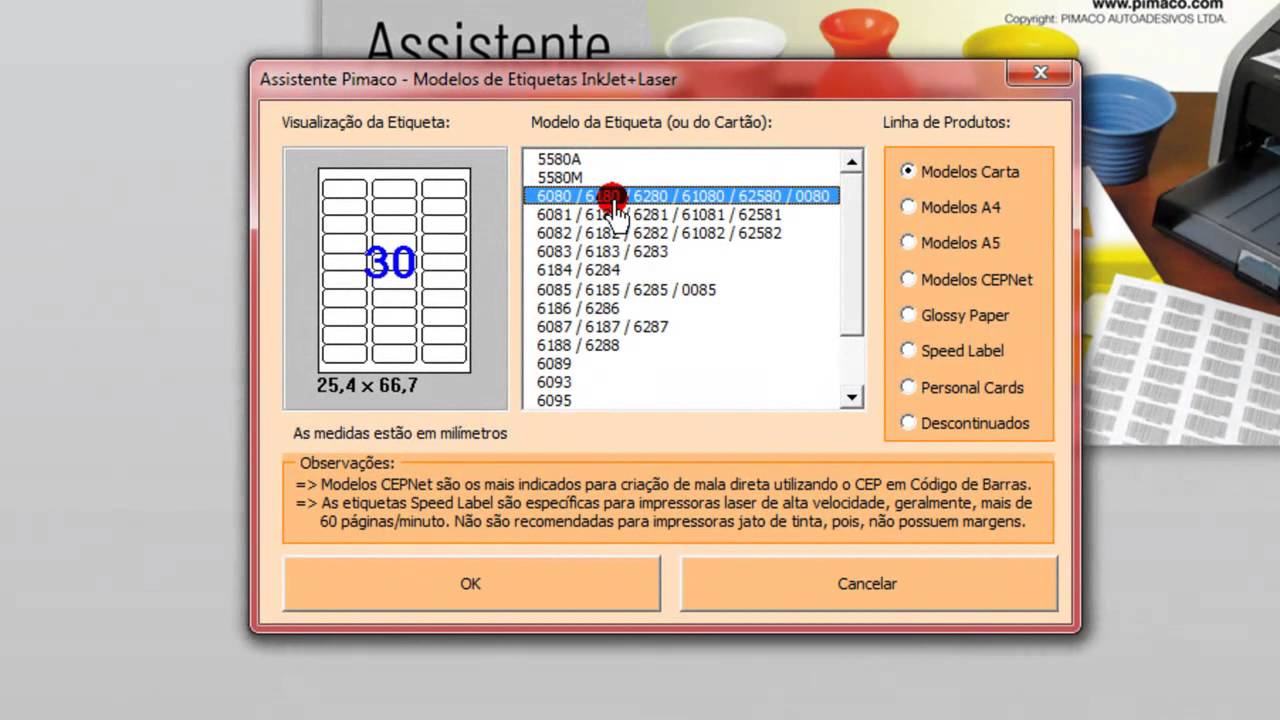Select highlighted model 6080 / 6180 row
1280x720 pixels.
pyautogui.click(x=681, y=196)
